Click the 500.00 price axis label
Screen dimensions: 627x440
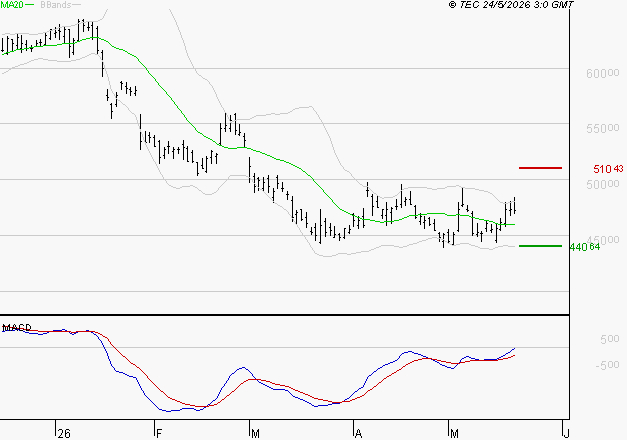603,184
